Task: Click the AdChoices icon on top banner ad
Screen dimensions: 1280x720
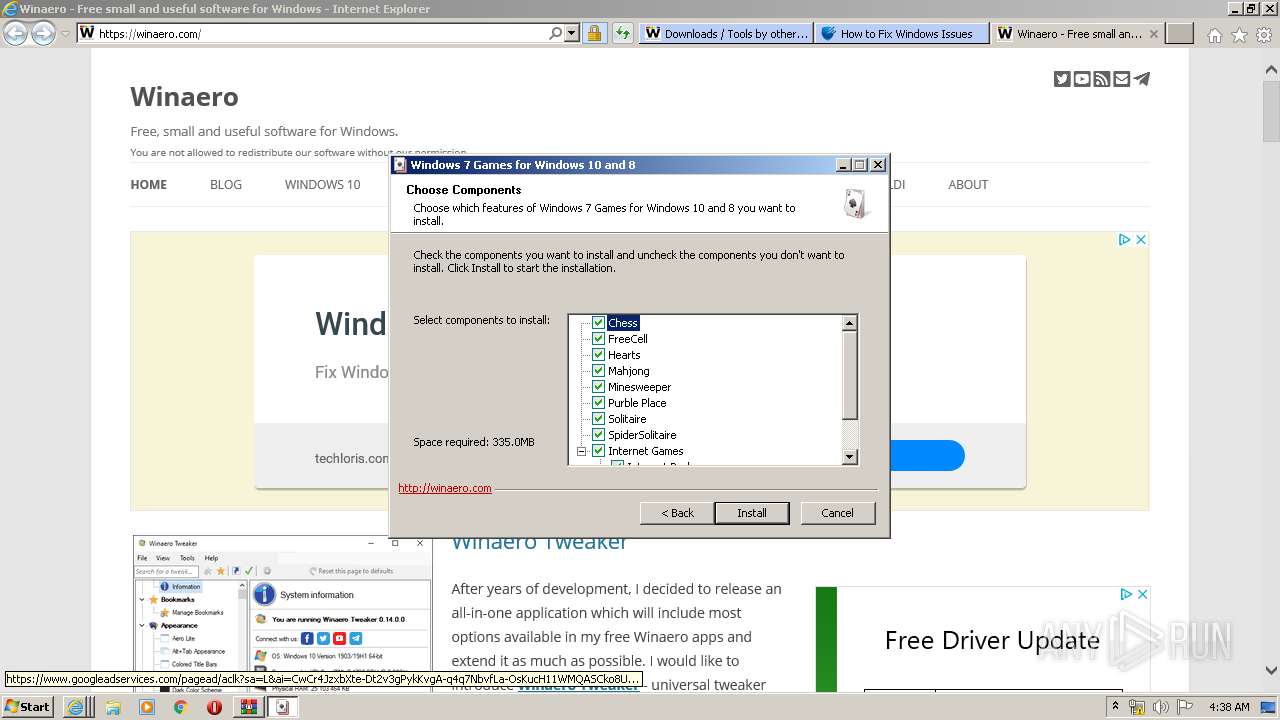Action: [x=1124, y=239]
